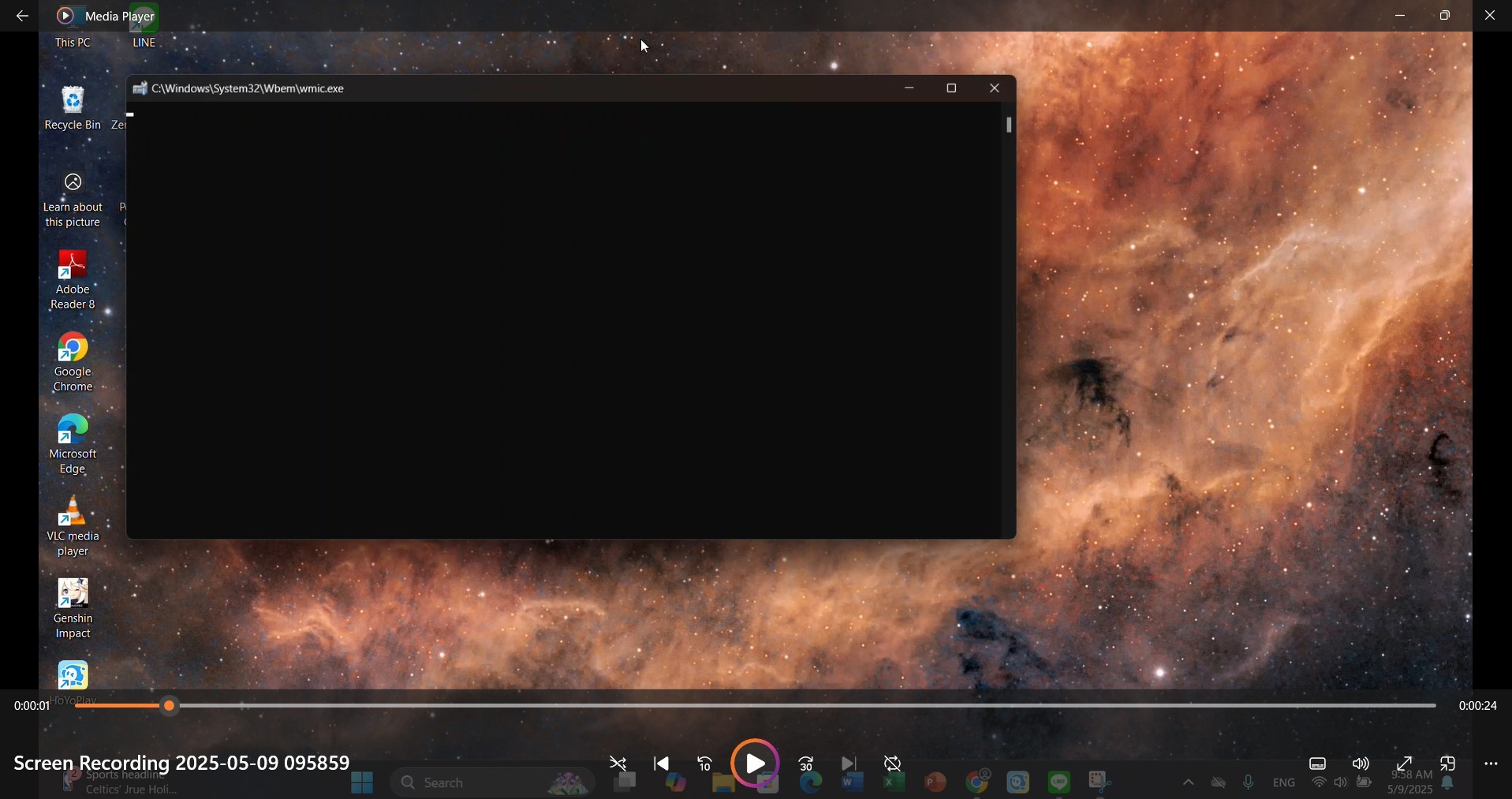Play the screen recording video
Image resolution: width=1512 pixels, height=799 pixels.
tap(756, 763)
